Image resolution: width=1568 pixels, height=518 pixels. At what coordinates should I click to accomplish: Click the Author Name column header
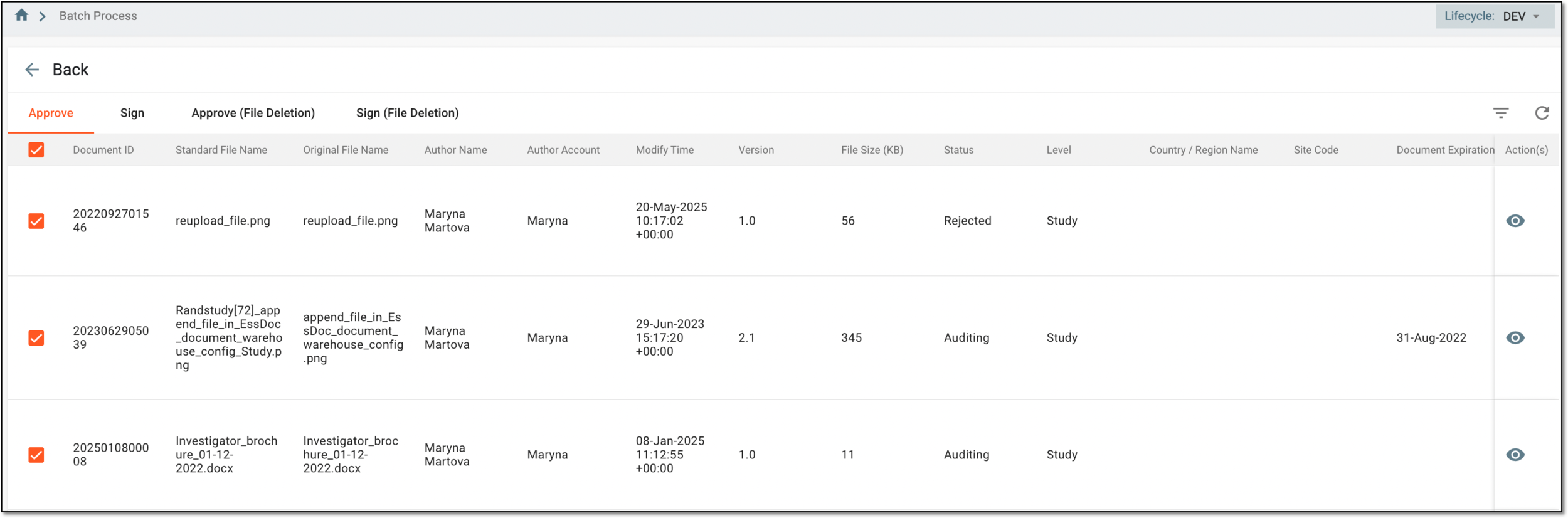point(456,150)
